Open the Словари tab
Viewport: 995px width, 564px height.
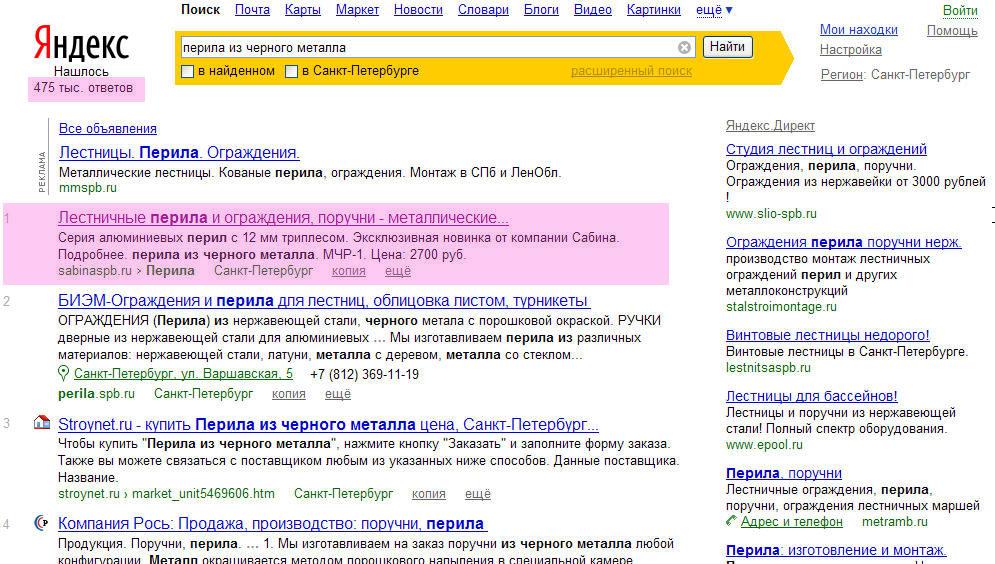tap(484, 10)
